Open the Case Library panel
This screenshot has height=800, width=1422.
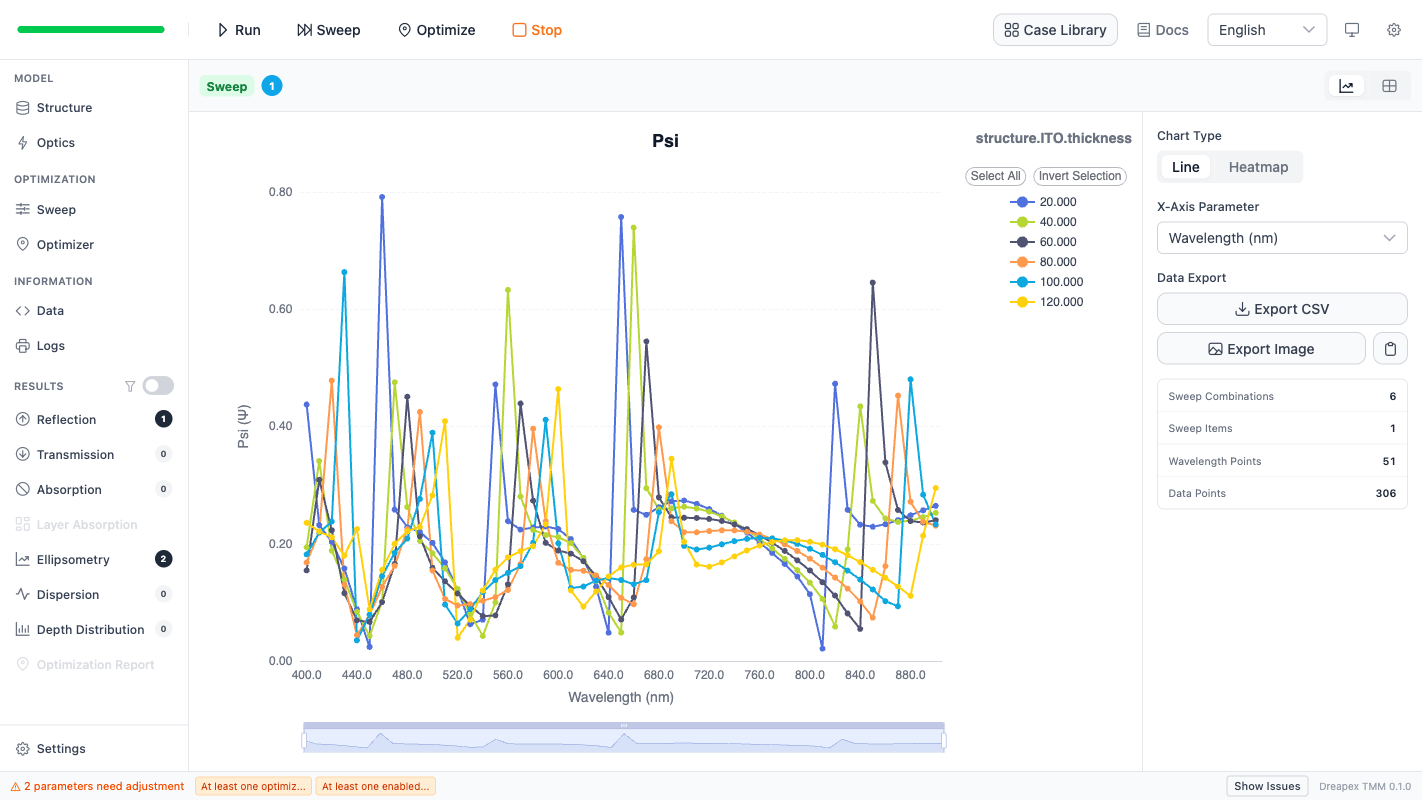(x=1054, y=30)
